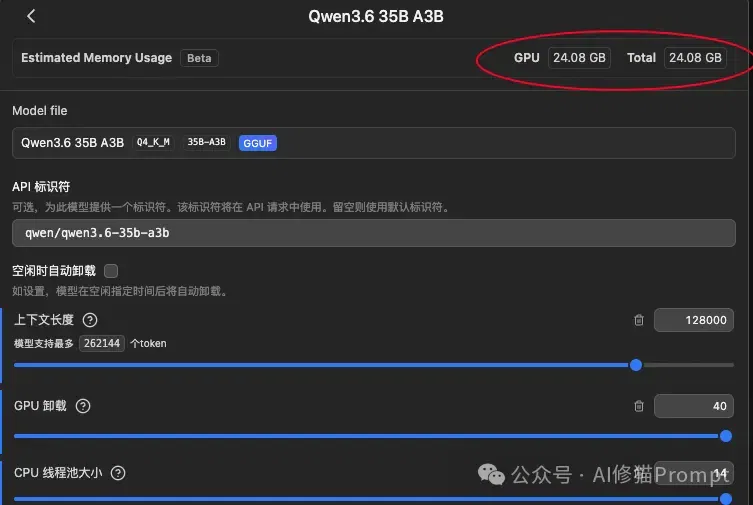This screenshot has height=505, width=753.
Task: Click the GPU offload value field showing 40
Action: tap(693, 406)
